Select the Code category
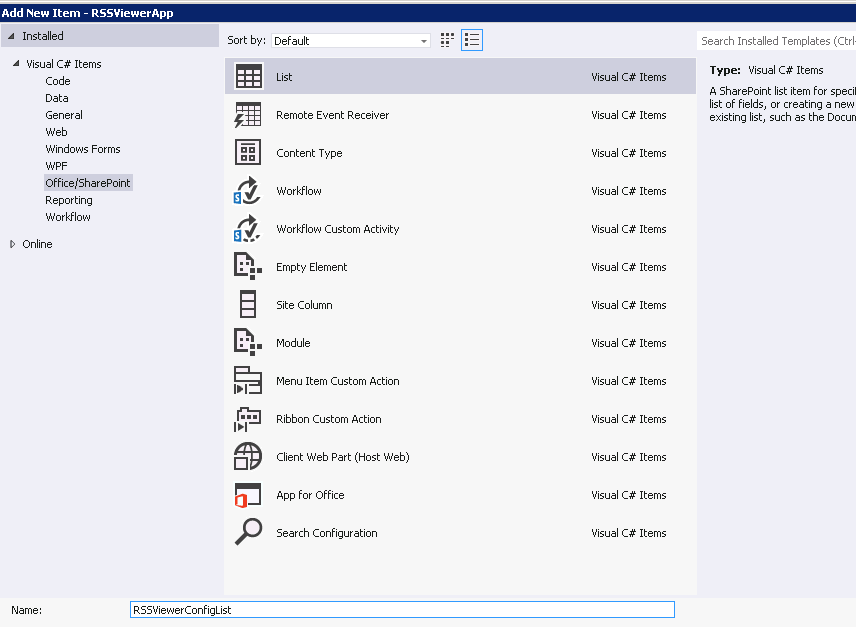The width and height of the screenshot is (856, 627). coord(58,81)
